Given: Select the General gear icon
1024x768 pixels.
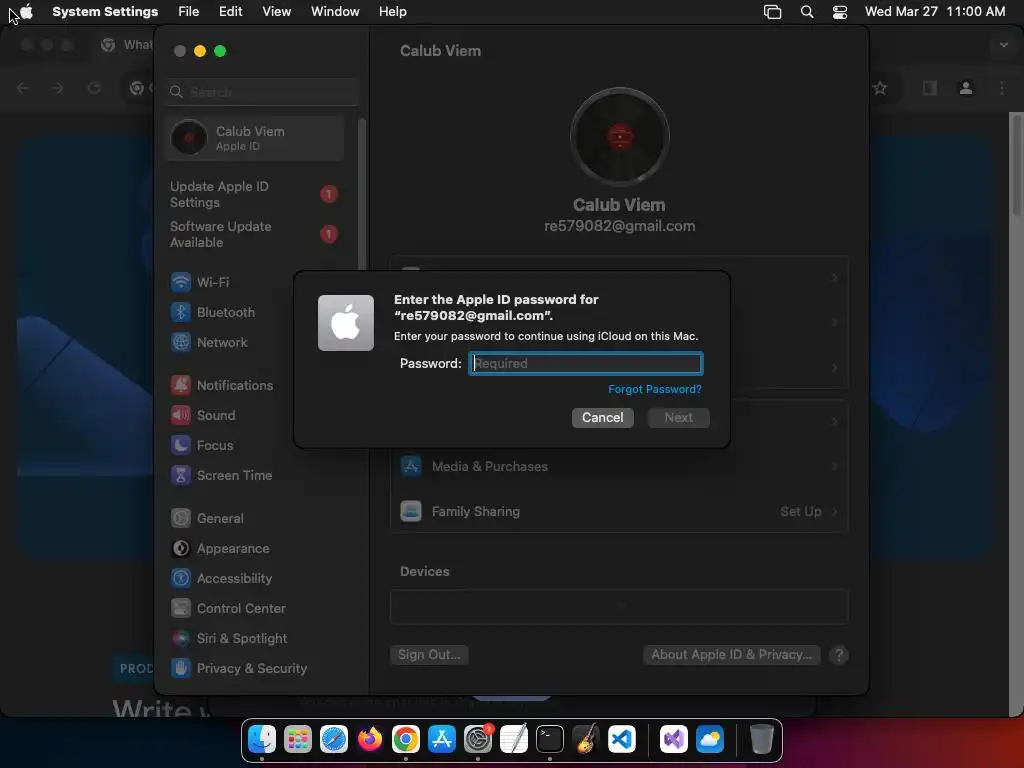Looking at the screenshot, I should pos(181,519).
